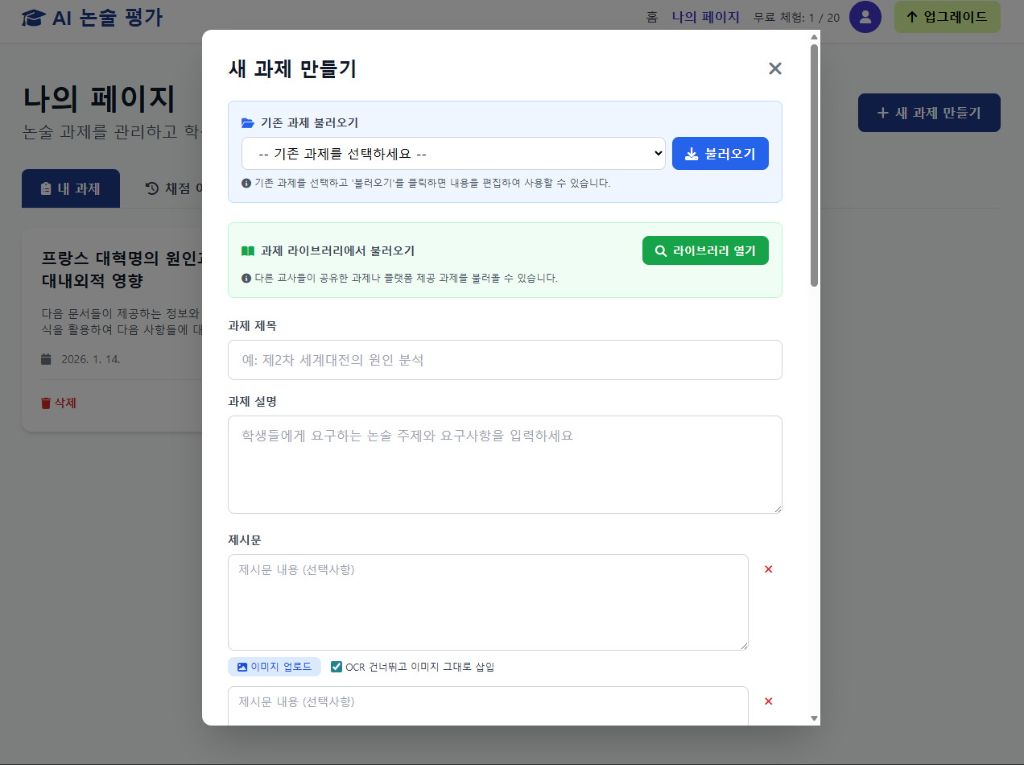Remove the second 제시문 using its red X
Viewport: 1024px width, 765px height.
click(x=768, y=701)
